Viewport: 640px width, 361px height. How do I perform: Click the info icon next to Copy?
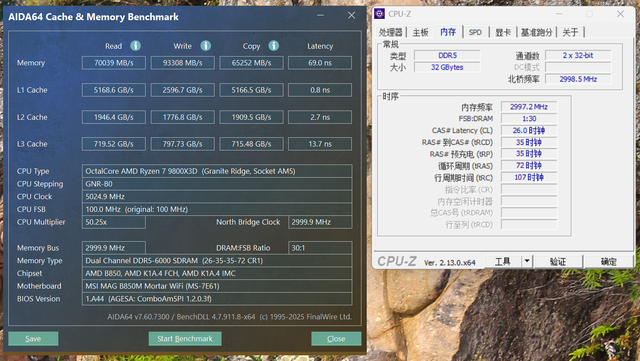point(274,46)
